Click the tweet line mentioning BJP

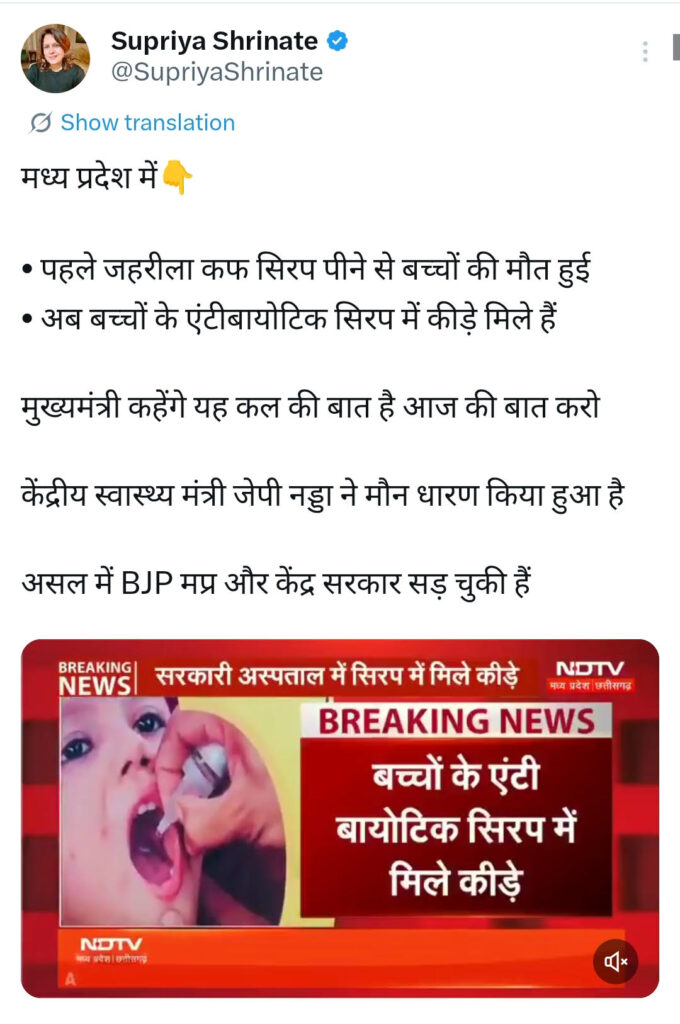(276, 581)
